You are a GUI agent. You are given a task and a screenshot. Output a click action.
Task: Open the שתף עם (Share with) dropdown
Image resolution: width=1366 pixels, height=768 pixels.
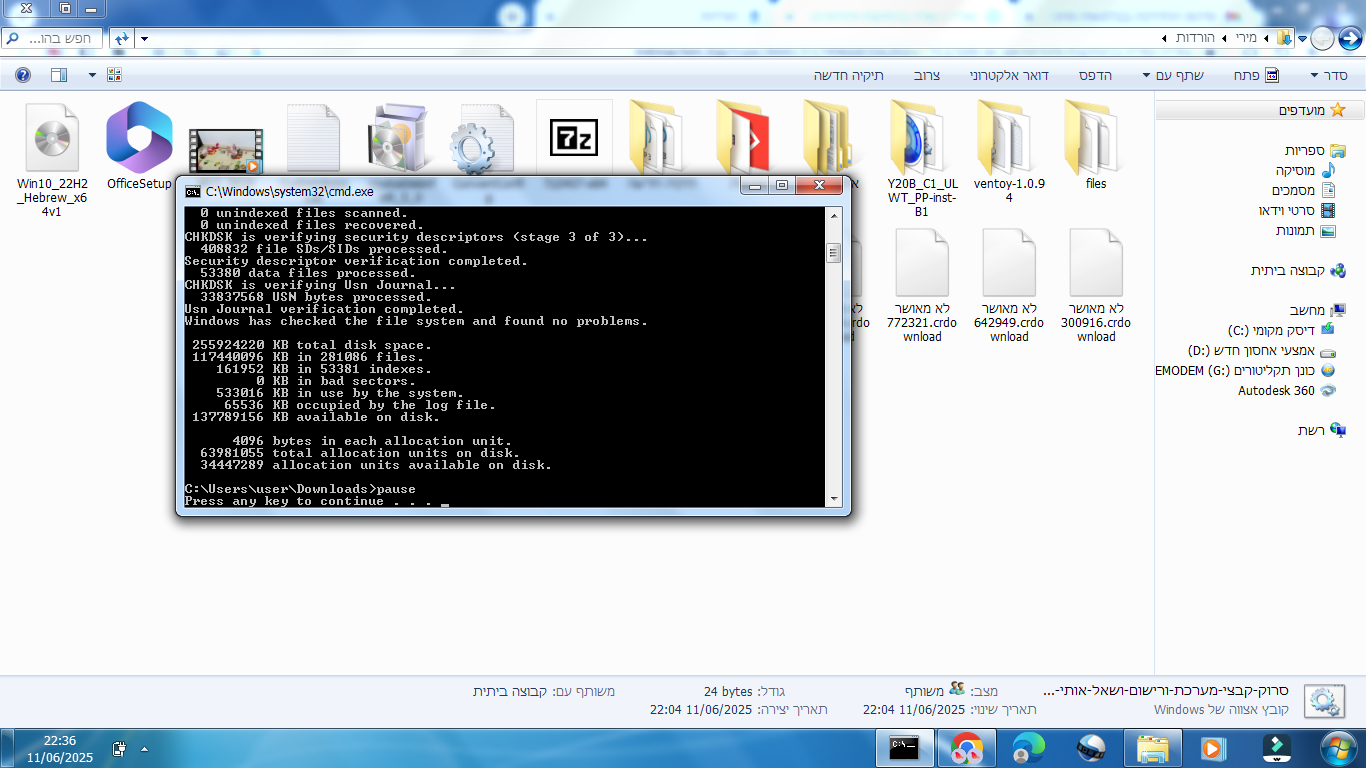[1174, 75]
